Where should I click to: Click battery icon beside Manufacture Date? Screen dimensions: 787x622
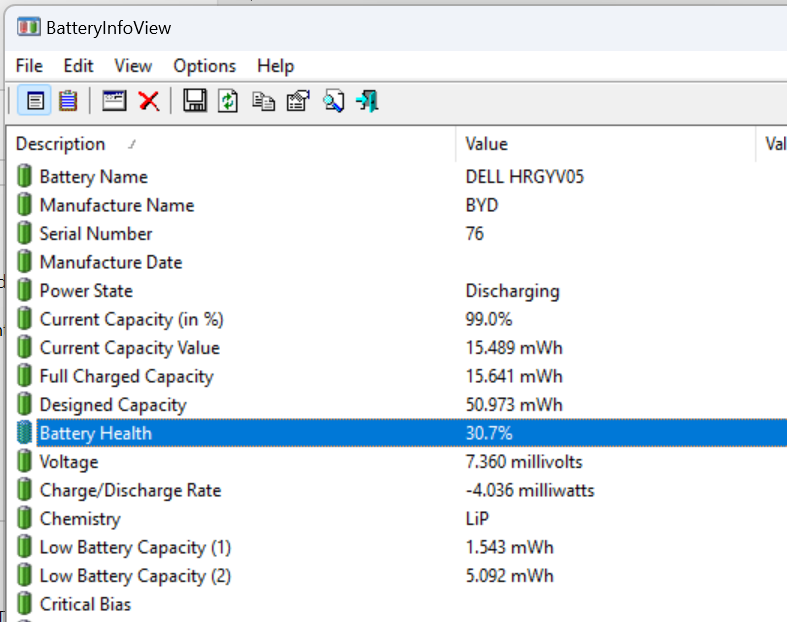pyautogui.click(x=24, y=262)
